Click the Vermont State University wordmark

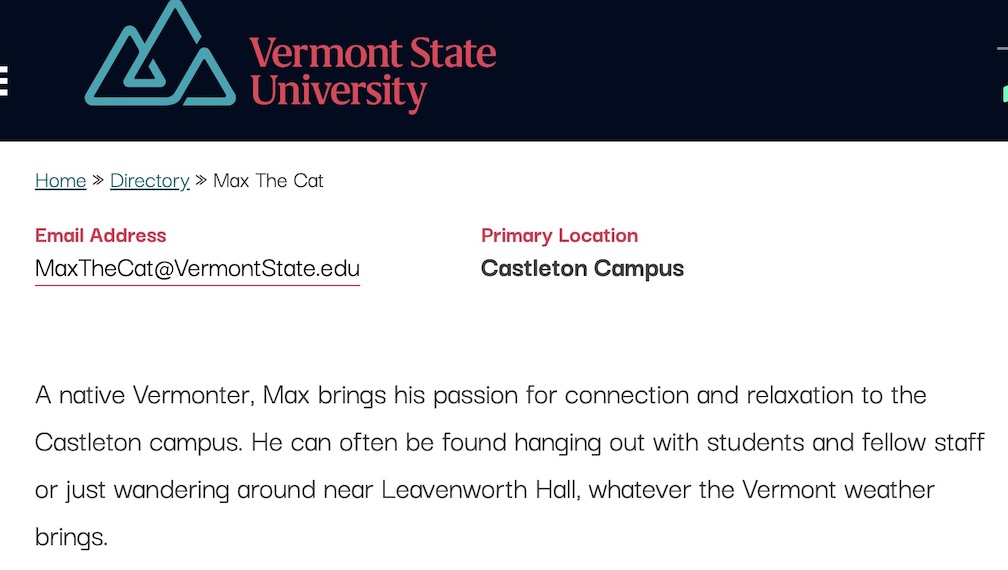coord(373,74)
